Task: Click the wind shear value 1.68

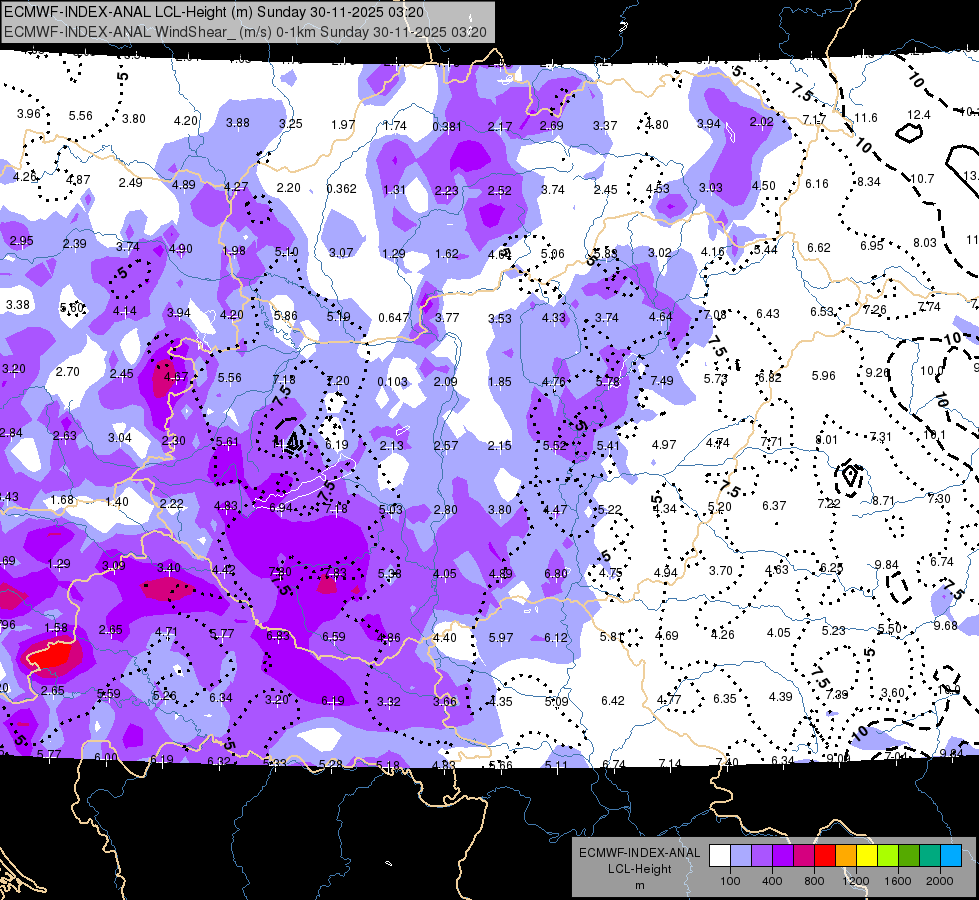Action: click(x=62, y=500)
